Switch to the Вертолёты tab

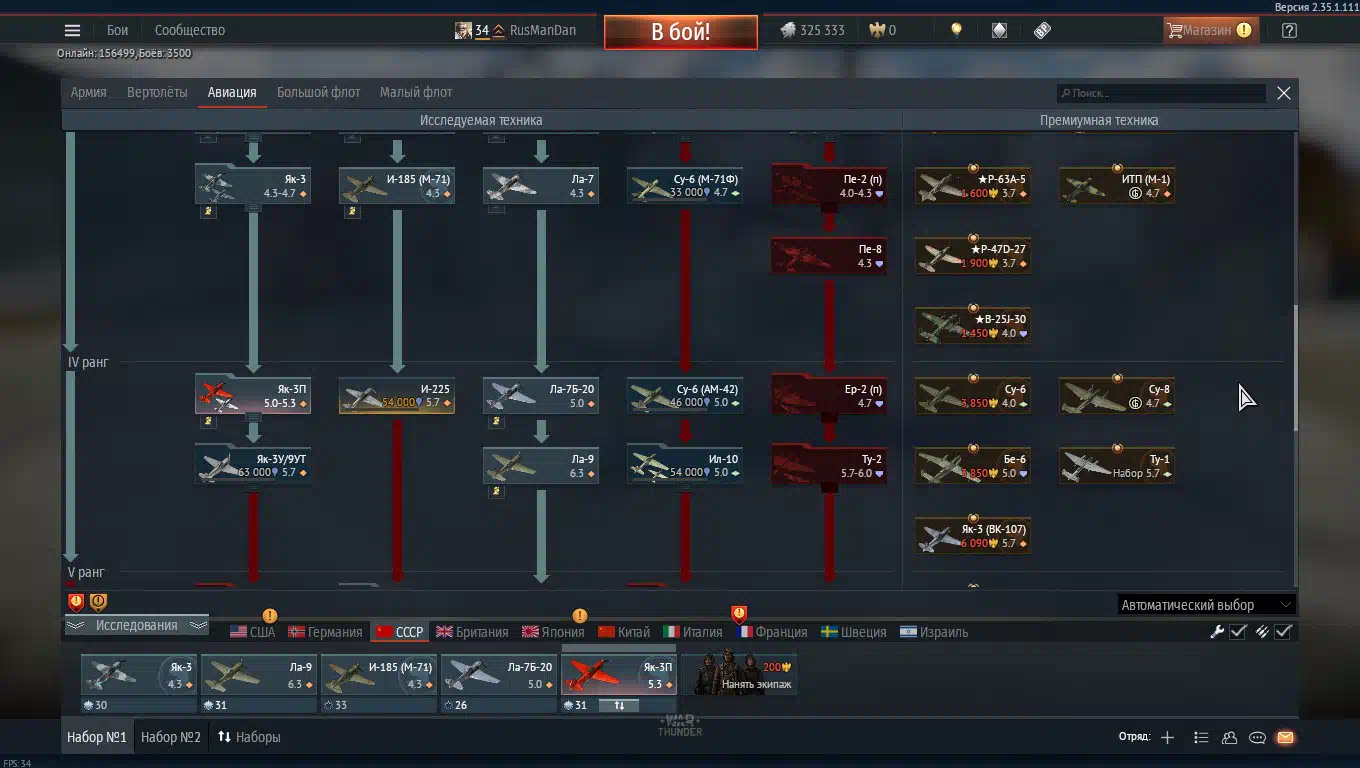click(157, 92)
